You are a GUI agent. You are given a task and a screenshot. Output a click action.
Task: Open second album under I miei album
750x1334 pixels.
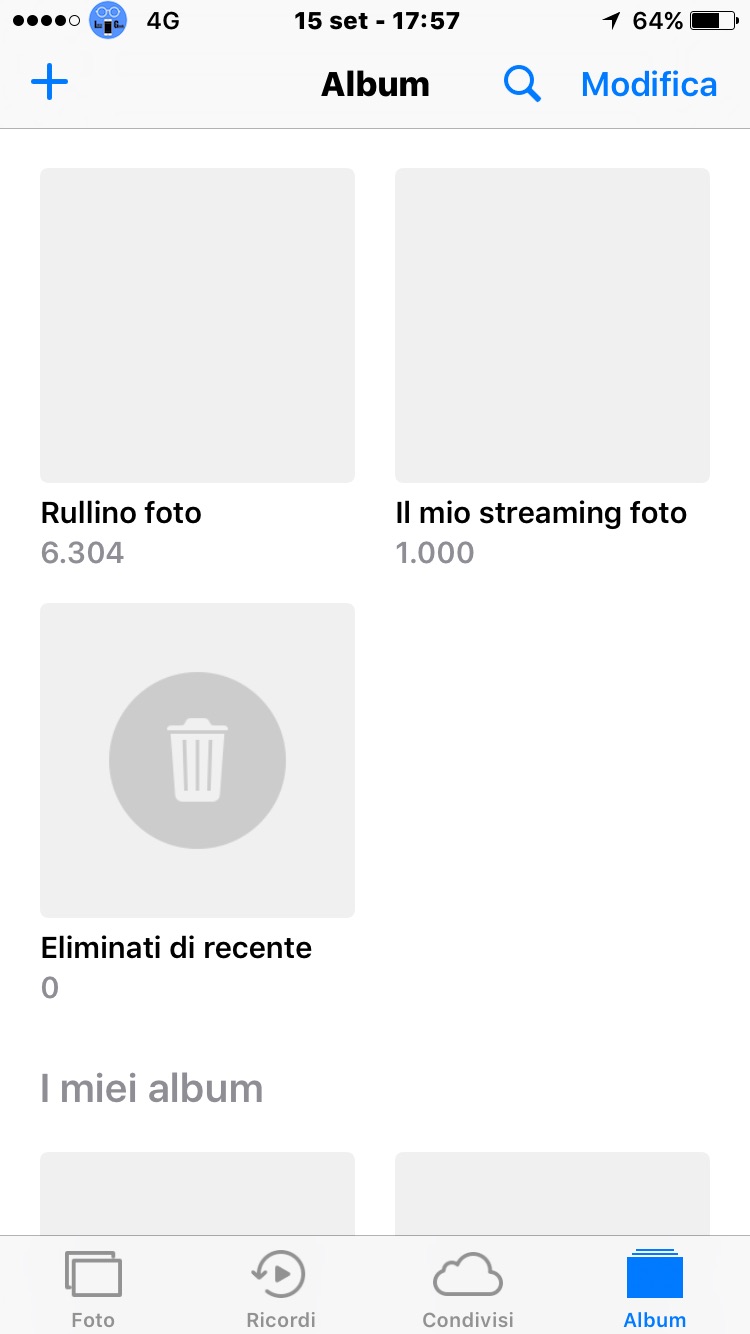click(552, 1194)
